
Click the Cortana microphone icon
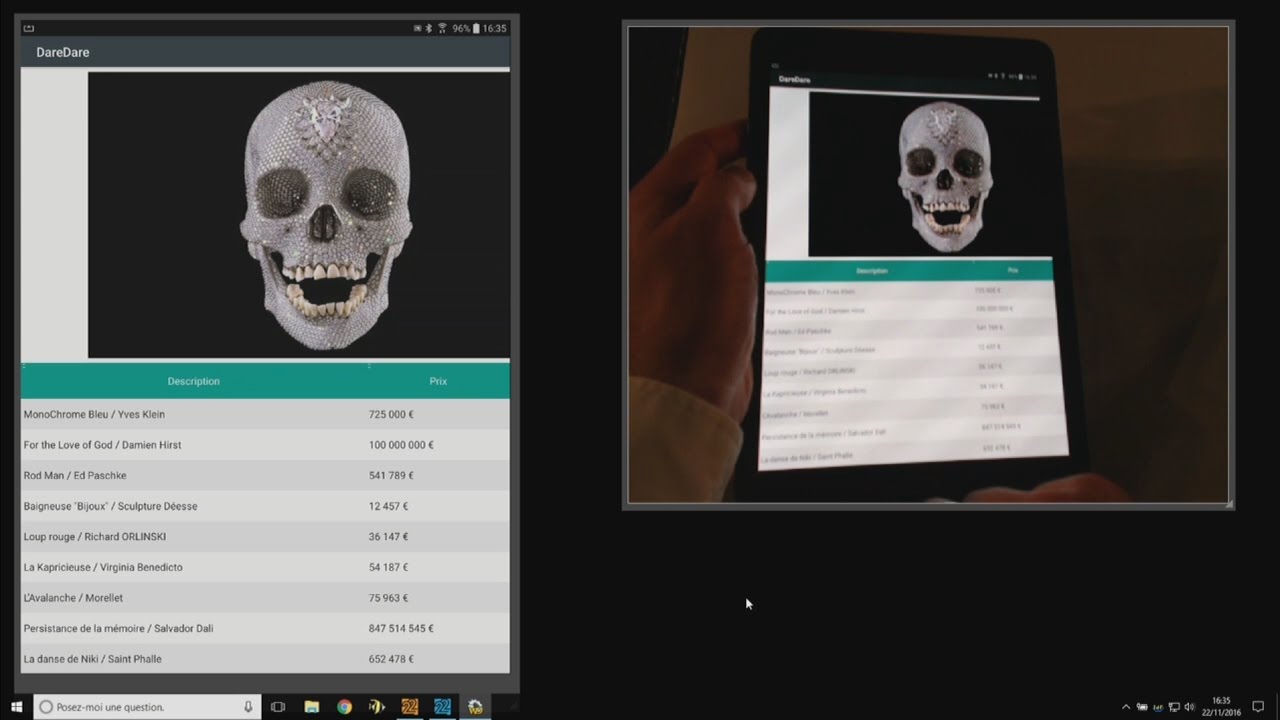[248, 707]
